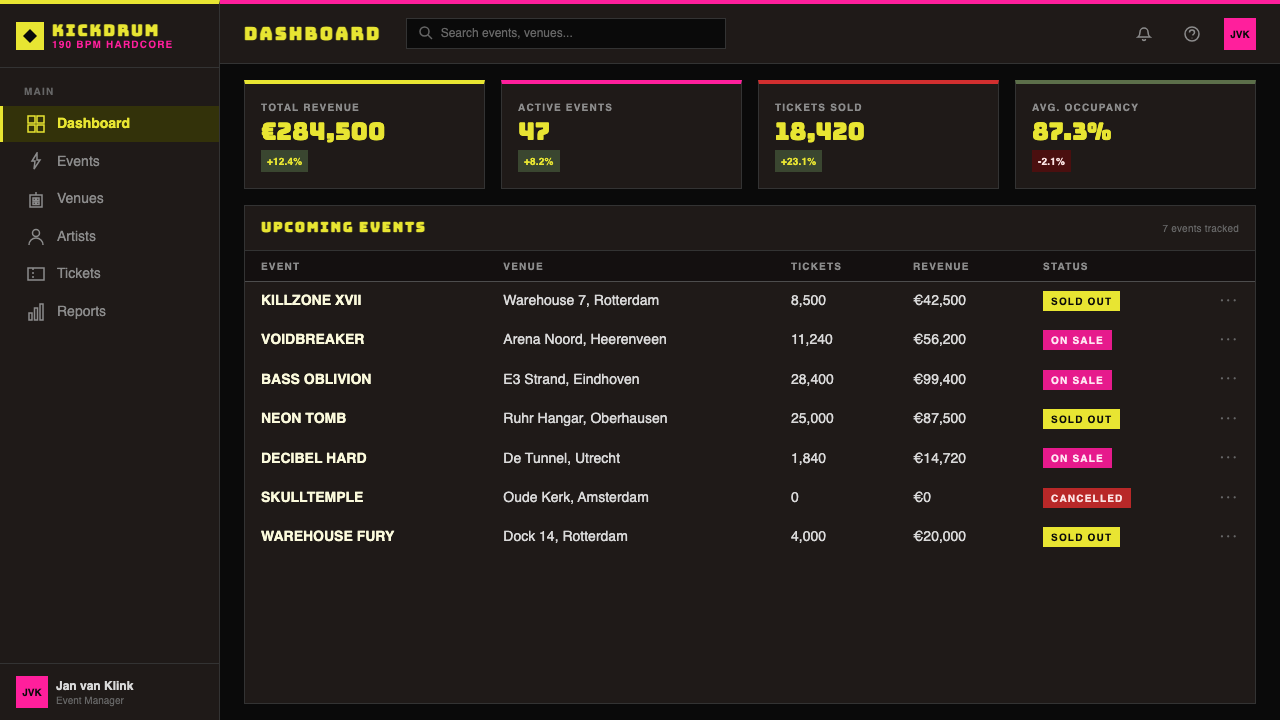Focus the Search events, venues field
The width and height of the screenshot is (1280, 720).
pyautogui.click(x=566, y=33)
